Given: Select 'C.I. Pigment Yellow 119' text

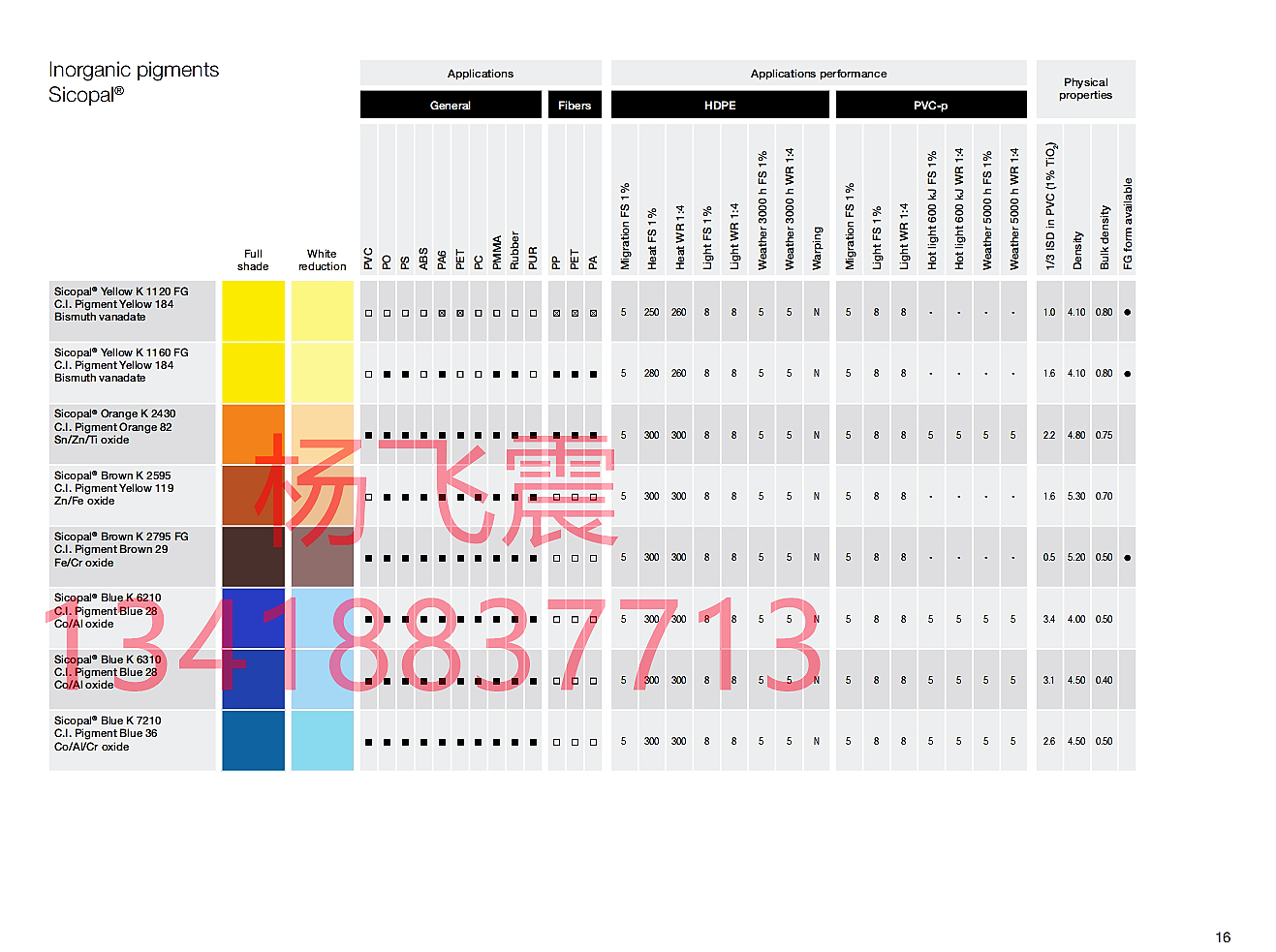Looking at the screenshot, I should point(114,488).
